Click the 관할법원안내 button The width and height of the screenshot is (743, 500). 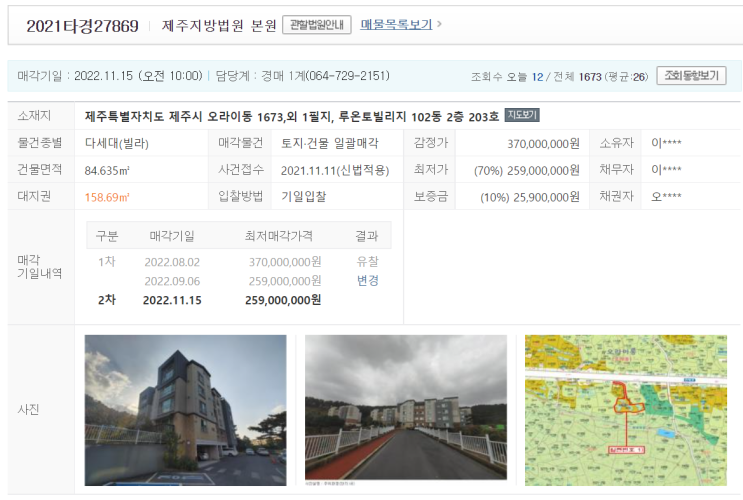[x=317, y=25]
